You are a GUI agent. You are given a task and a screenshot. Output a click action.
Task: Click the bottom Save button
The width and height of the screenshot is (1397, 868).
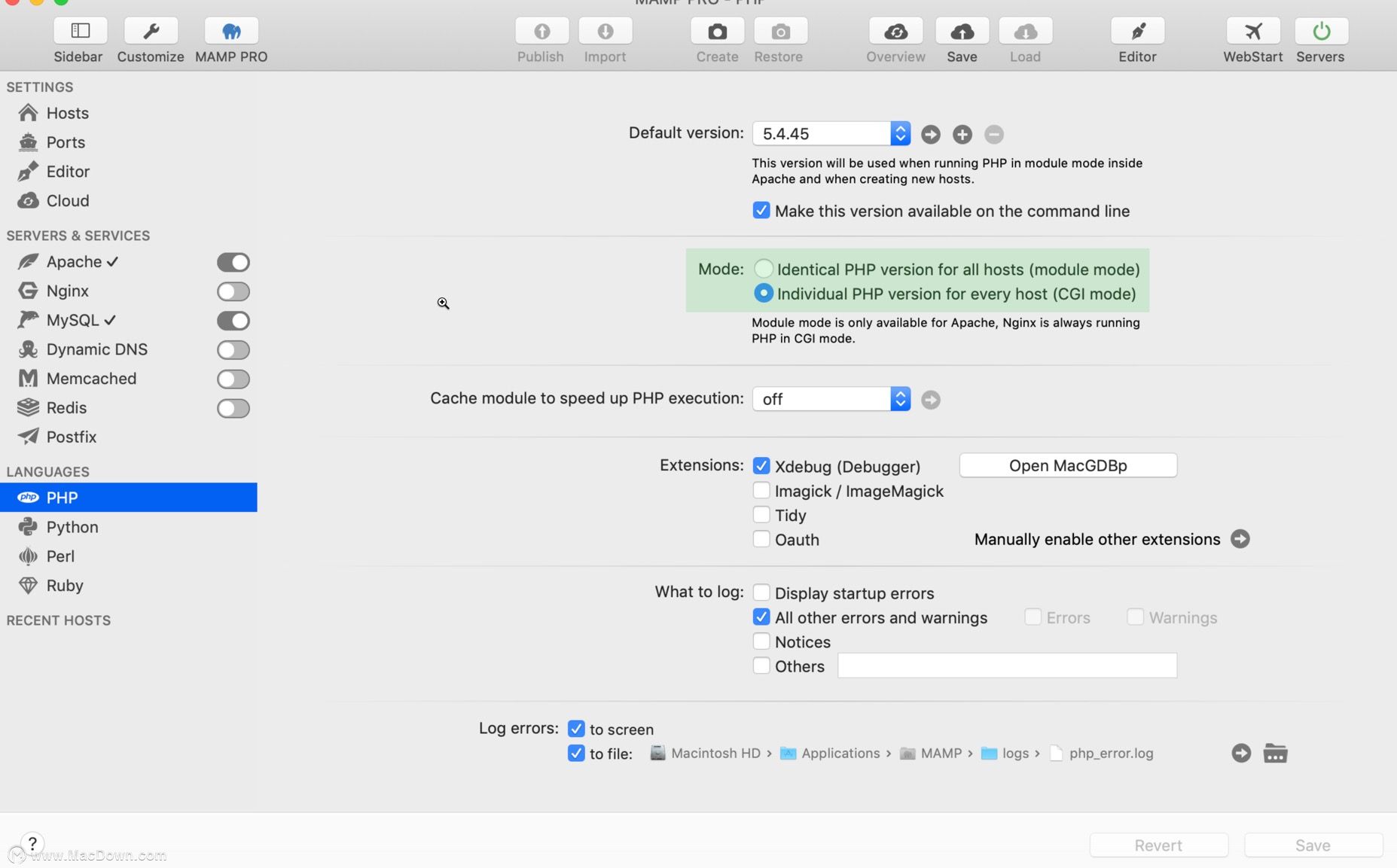(x=1313, y=845)
